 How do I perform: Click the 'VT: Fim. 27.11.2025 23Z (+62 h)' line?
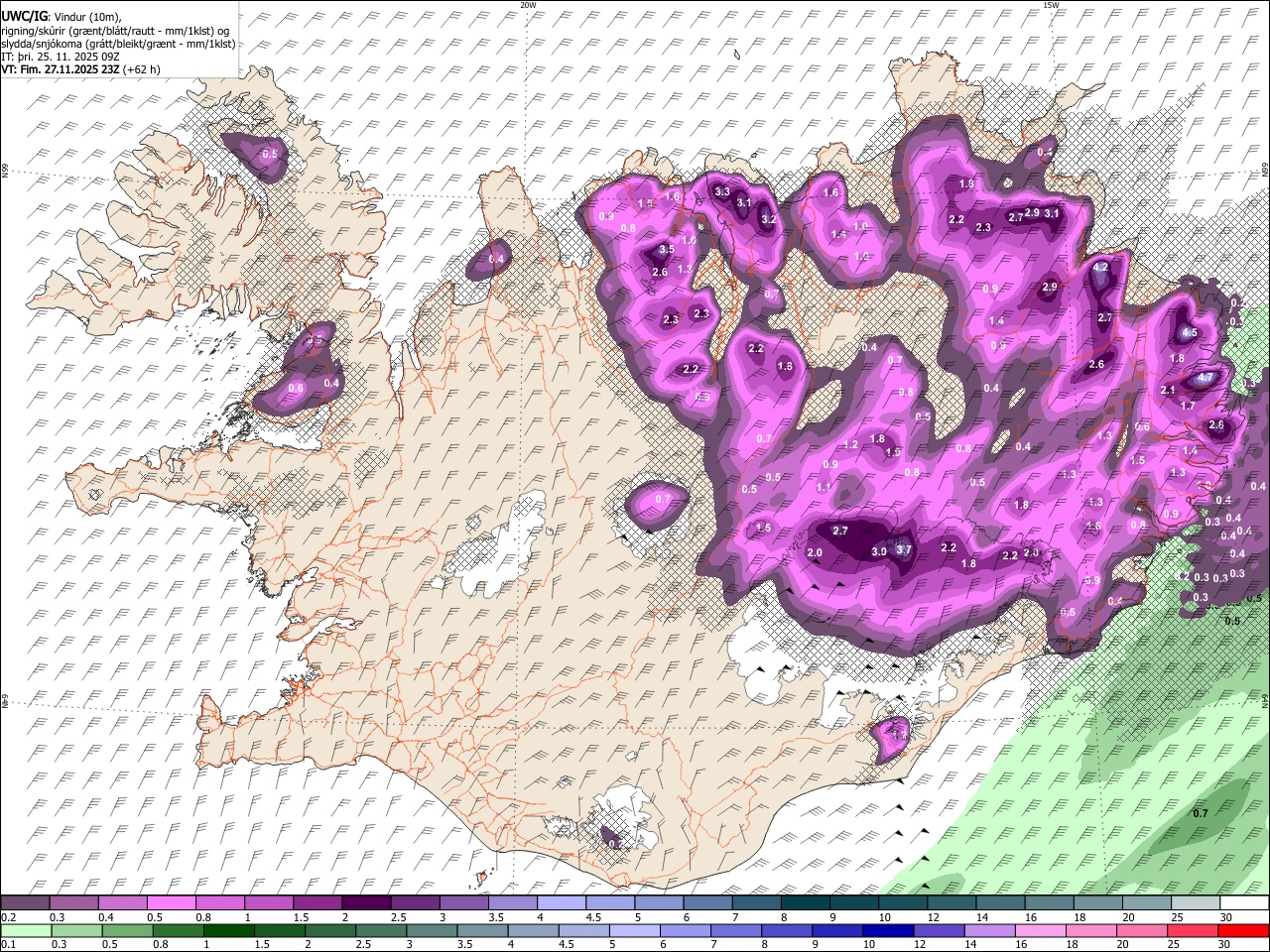coord(80,69)
